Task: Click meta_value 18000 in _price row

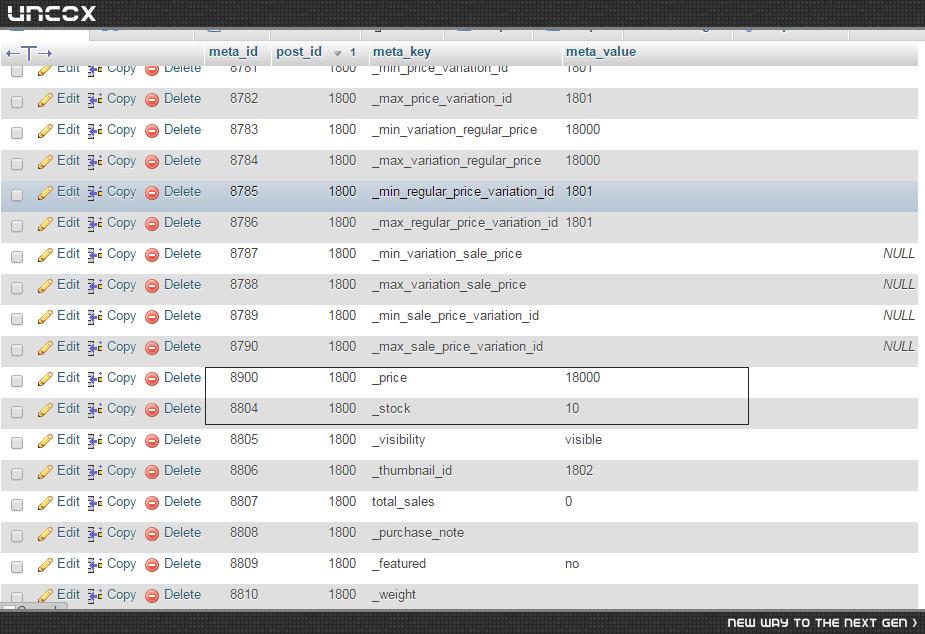Action: (582, 377)
